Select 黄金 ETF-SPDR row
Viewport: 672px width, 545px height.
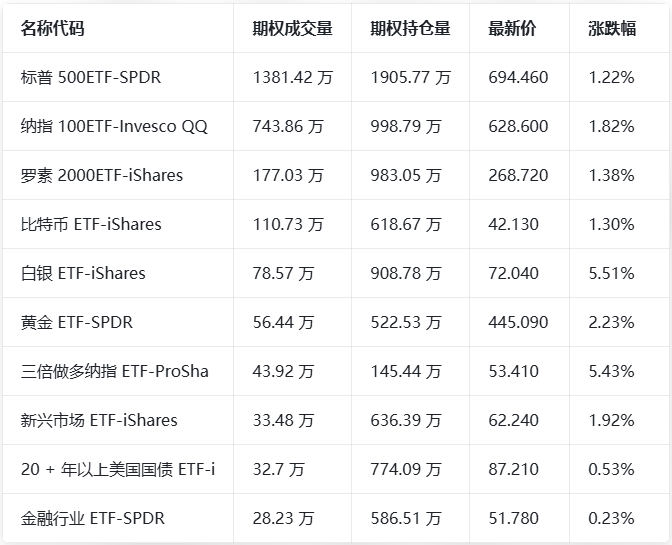point(77,322)
